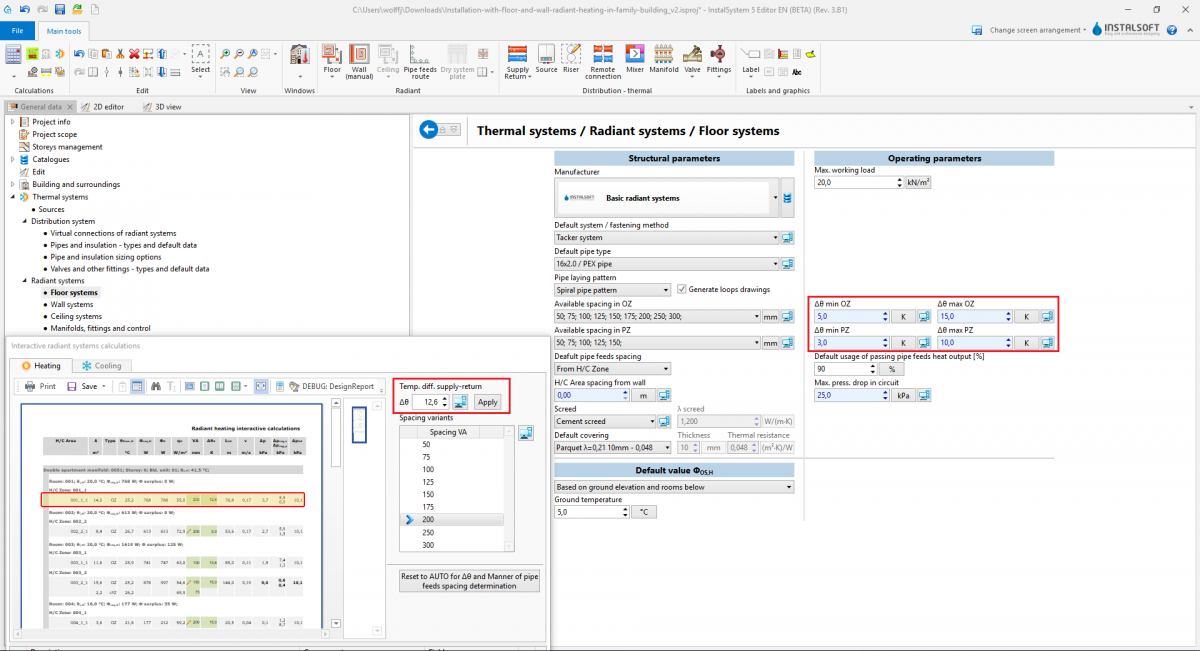The height and width of the screenshot is (651, 1200).
Task: Open the File menu
Action: tap(17, 31)
